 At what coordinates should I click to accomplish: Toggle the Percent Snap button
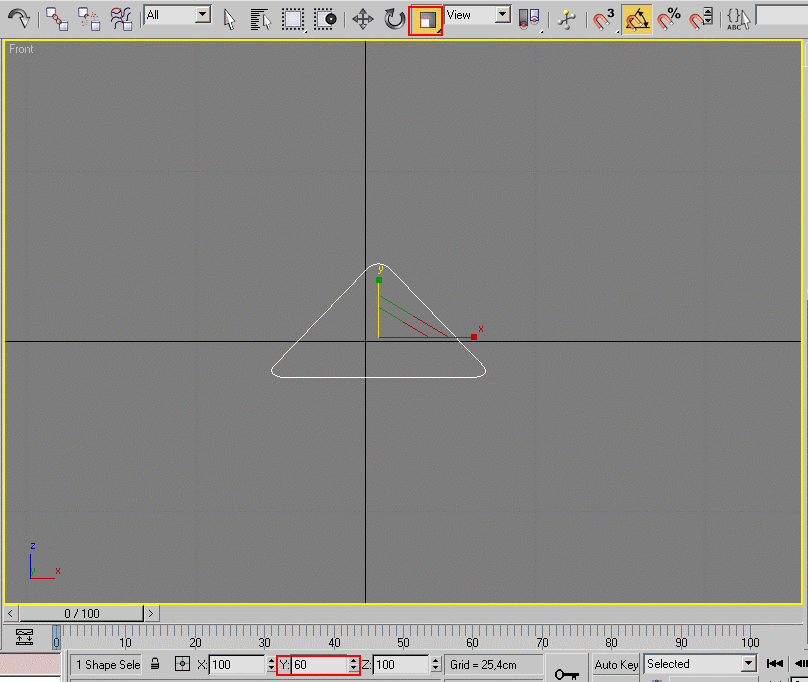[669, 20]
